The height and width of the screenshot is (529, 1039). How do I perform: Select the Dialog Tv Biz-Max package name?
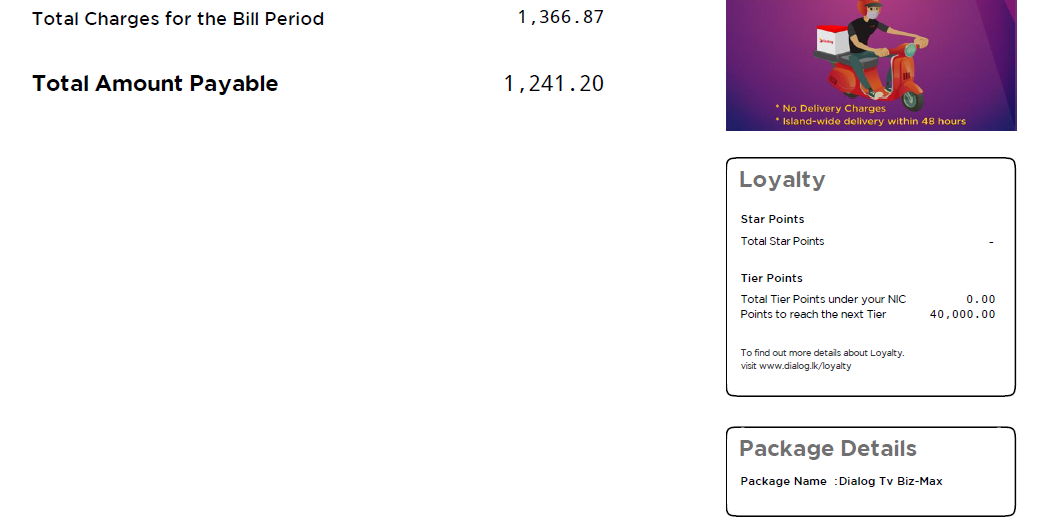click(891, 482)
